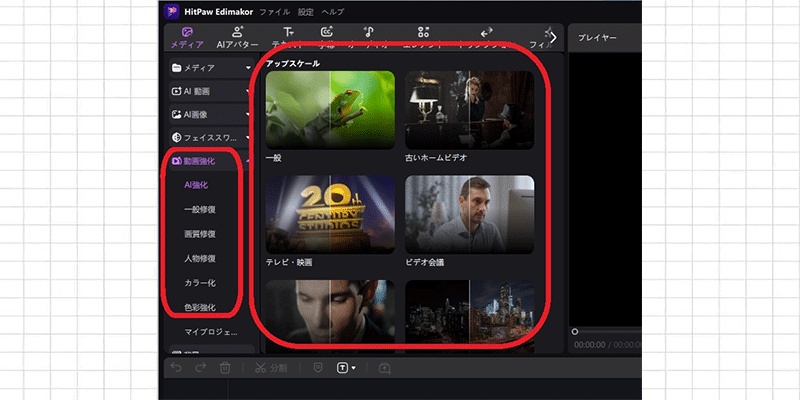800x400 pixels.
Task: Click the プレイヤー panel title
Action: pyautogui.click(x=597, y=38)
